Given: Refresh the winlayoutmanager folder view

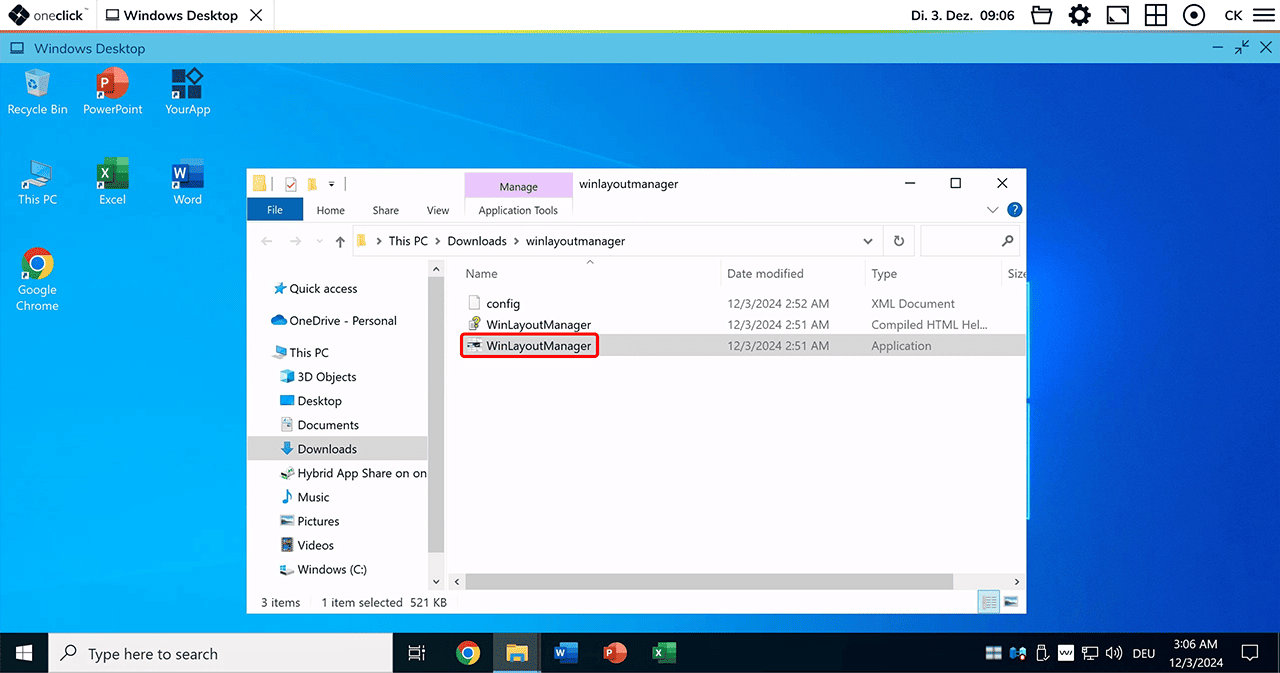Looking at the screenshot, I should [899, 241].
